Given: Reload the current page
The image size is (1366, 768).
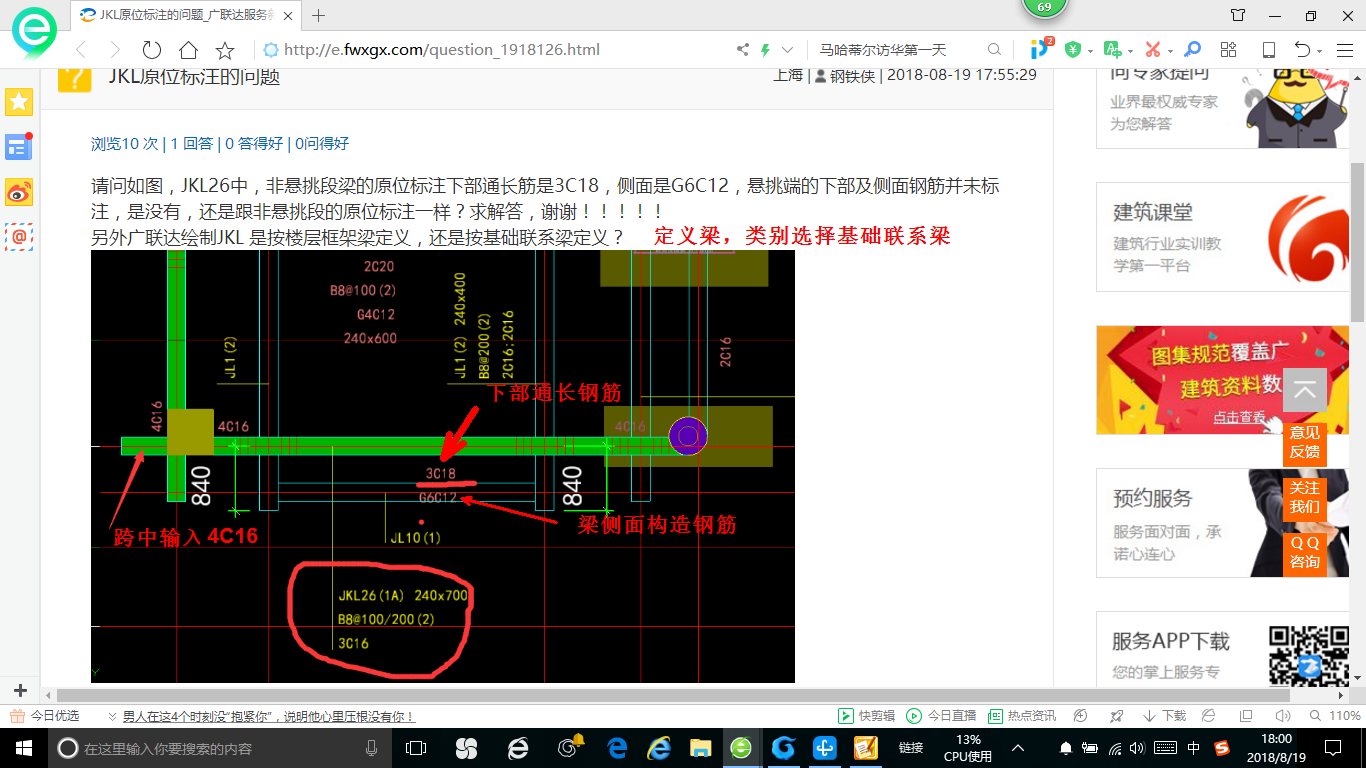Looking at the screenshot, I should coord(151,49).
